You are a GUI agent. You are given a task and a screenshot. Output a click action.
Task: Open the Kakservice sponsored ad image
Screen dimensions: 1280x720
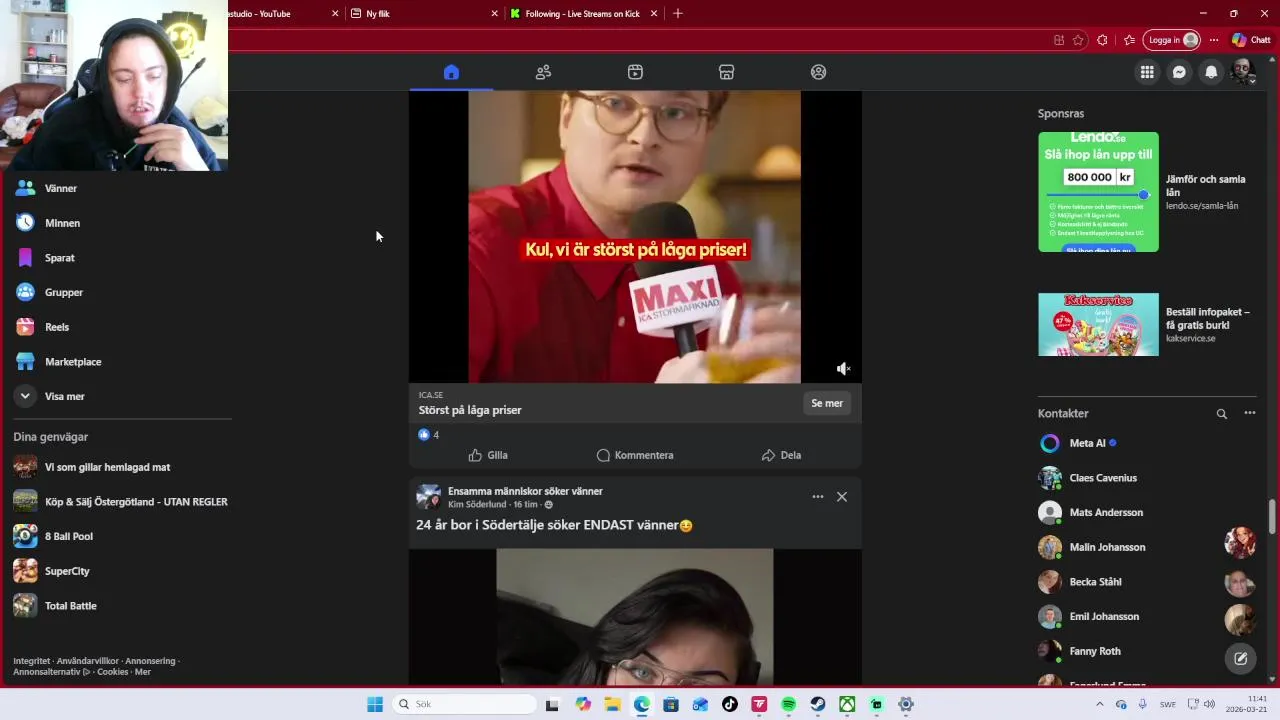1098,324
